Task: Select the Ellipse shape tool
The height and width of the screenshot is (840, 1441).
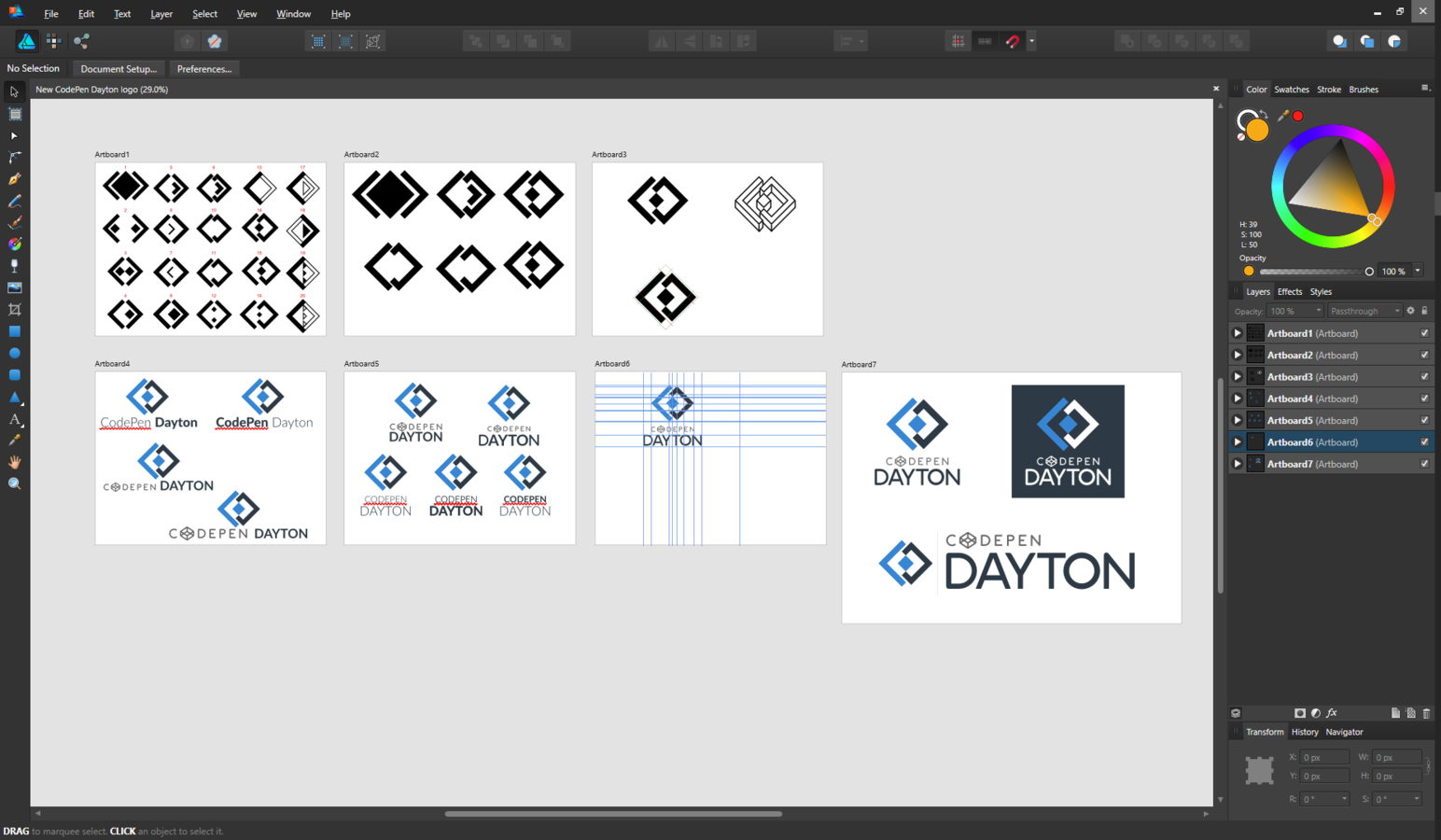Action: coord(14,353)
